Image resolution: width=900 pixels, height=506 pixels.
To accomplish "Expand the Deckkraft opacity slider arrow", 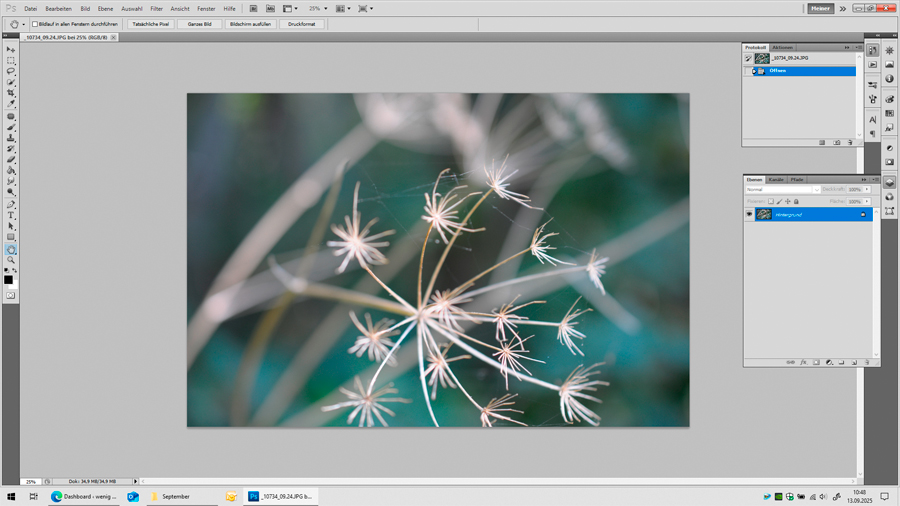I will pos(867,189).
